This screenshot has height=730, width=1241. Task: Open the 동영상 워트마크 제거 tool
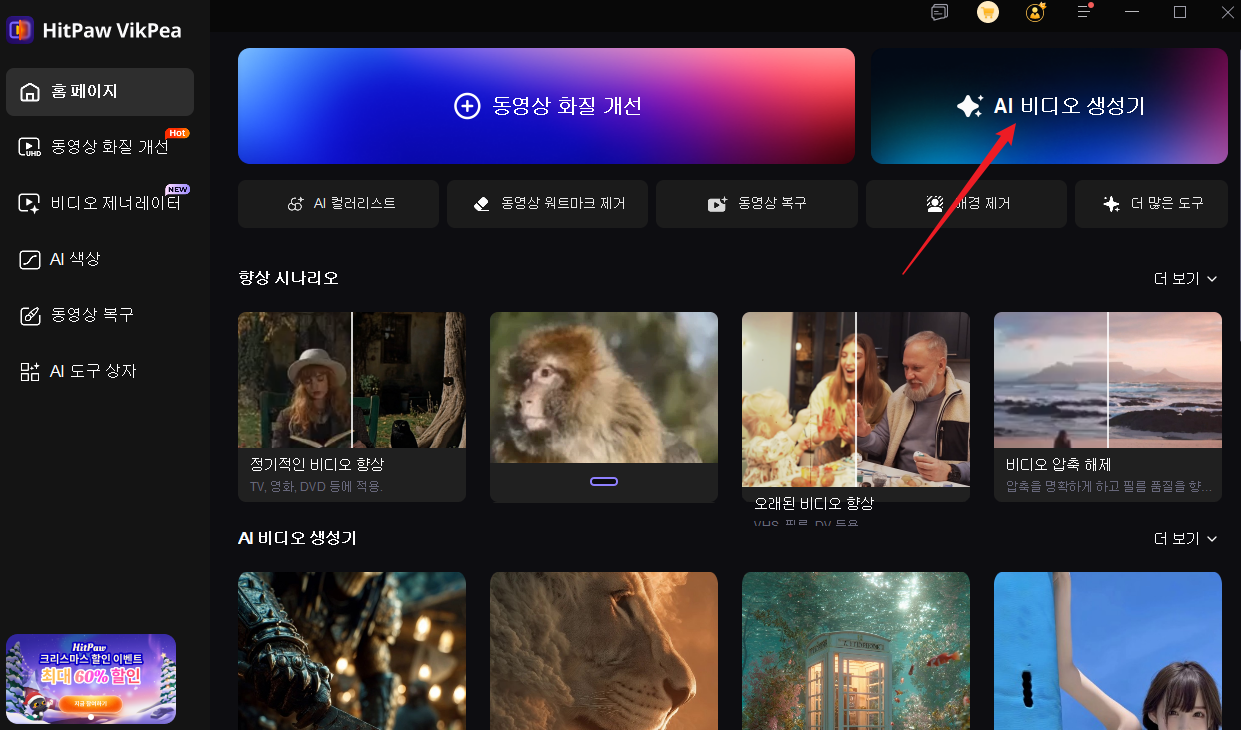click(547, 204)
